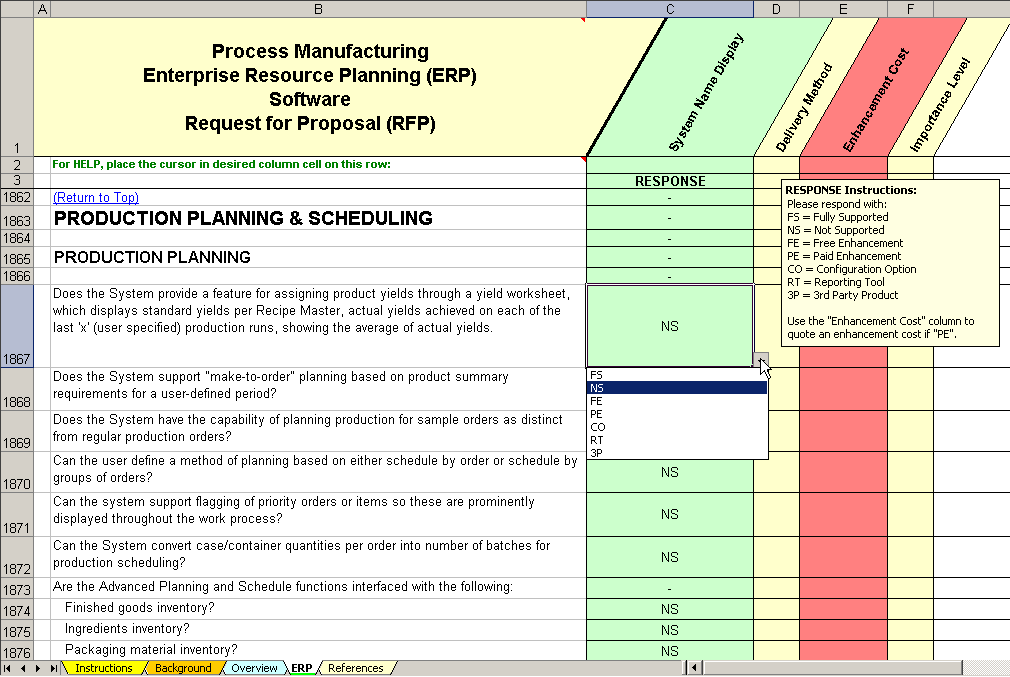The width and height of the screenshot is (1010, 677).
Task: Select row header 1867
Action: (x=17, y=326)
